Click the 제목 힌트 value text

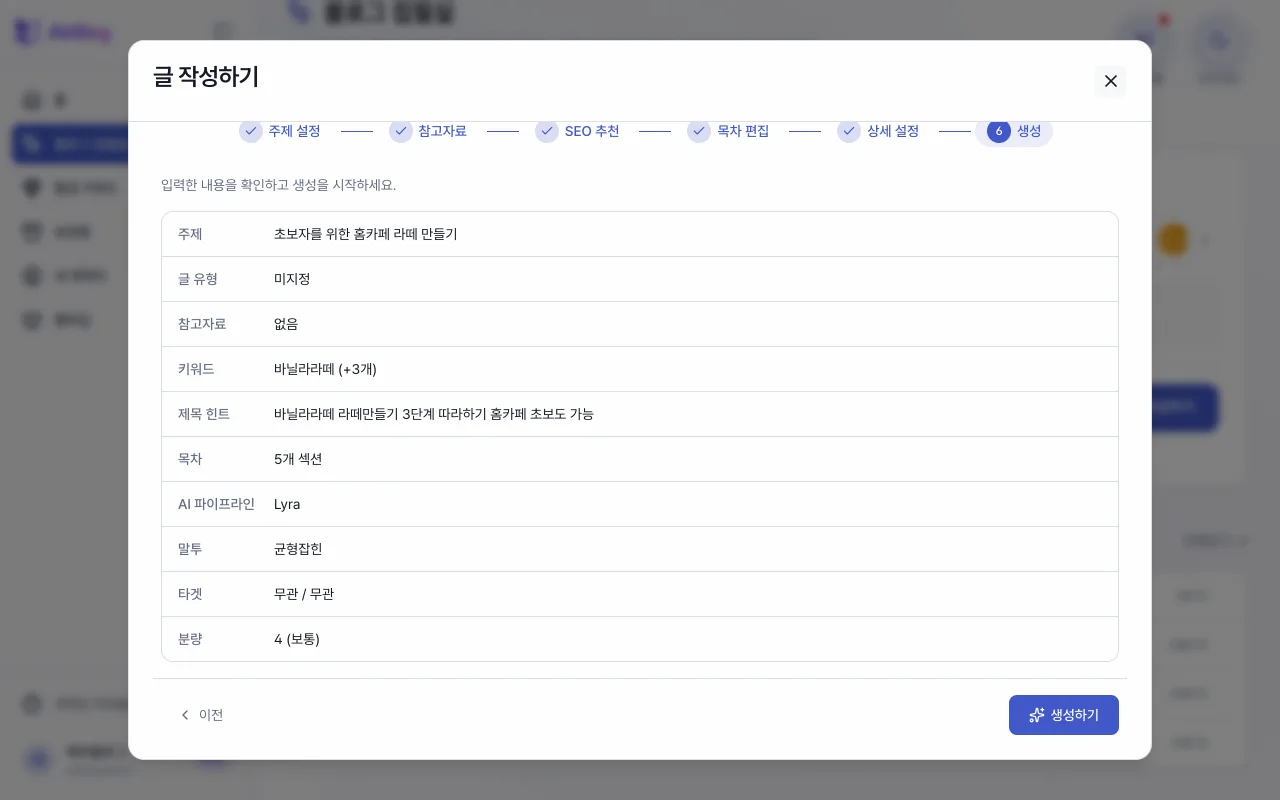[434, 414]
